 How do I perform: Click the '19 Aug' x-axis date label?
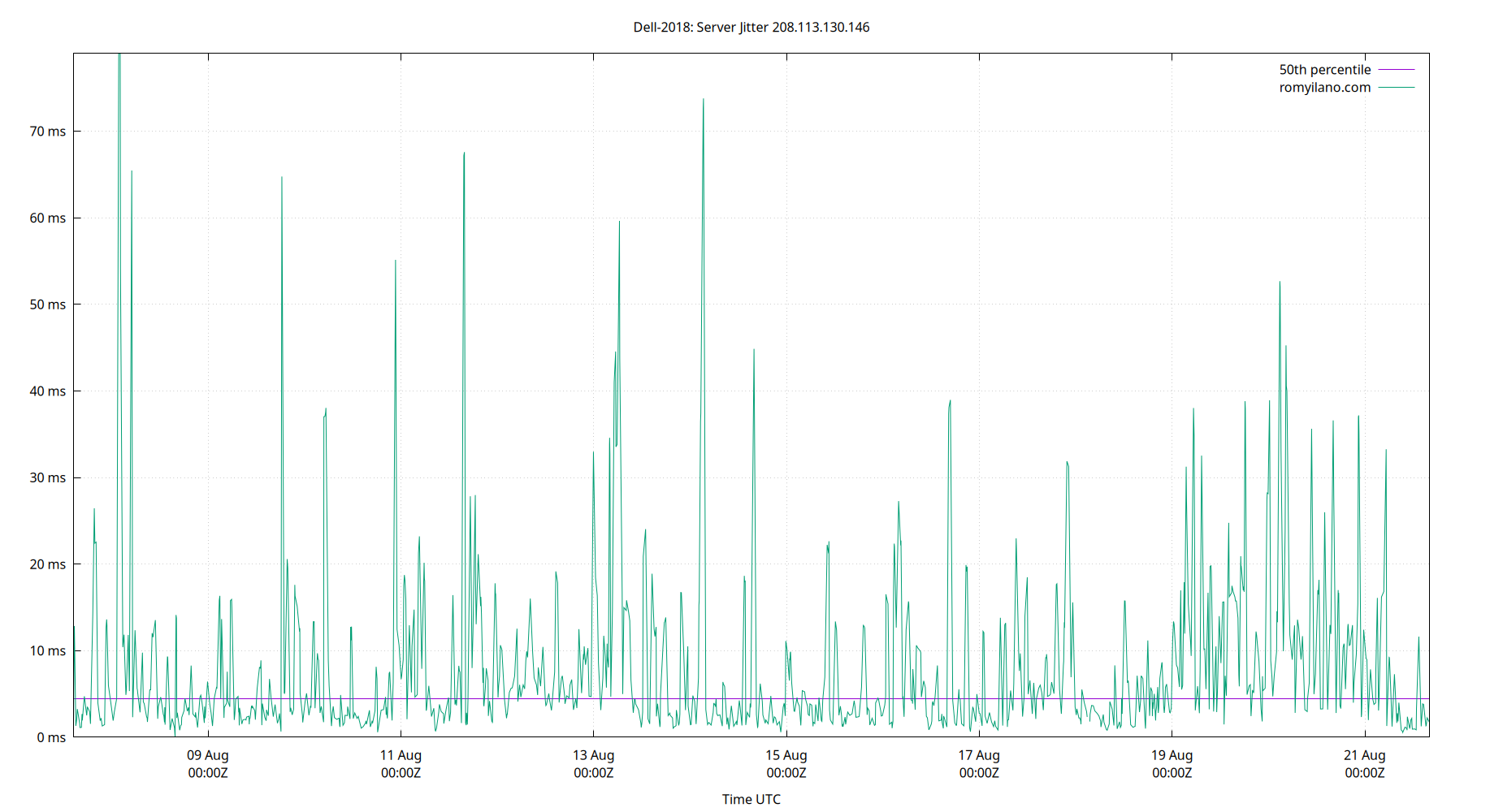point(1172,755)
